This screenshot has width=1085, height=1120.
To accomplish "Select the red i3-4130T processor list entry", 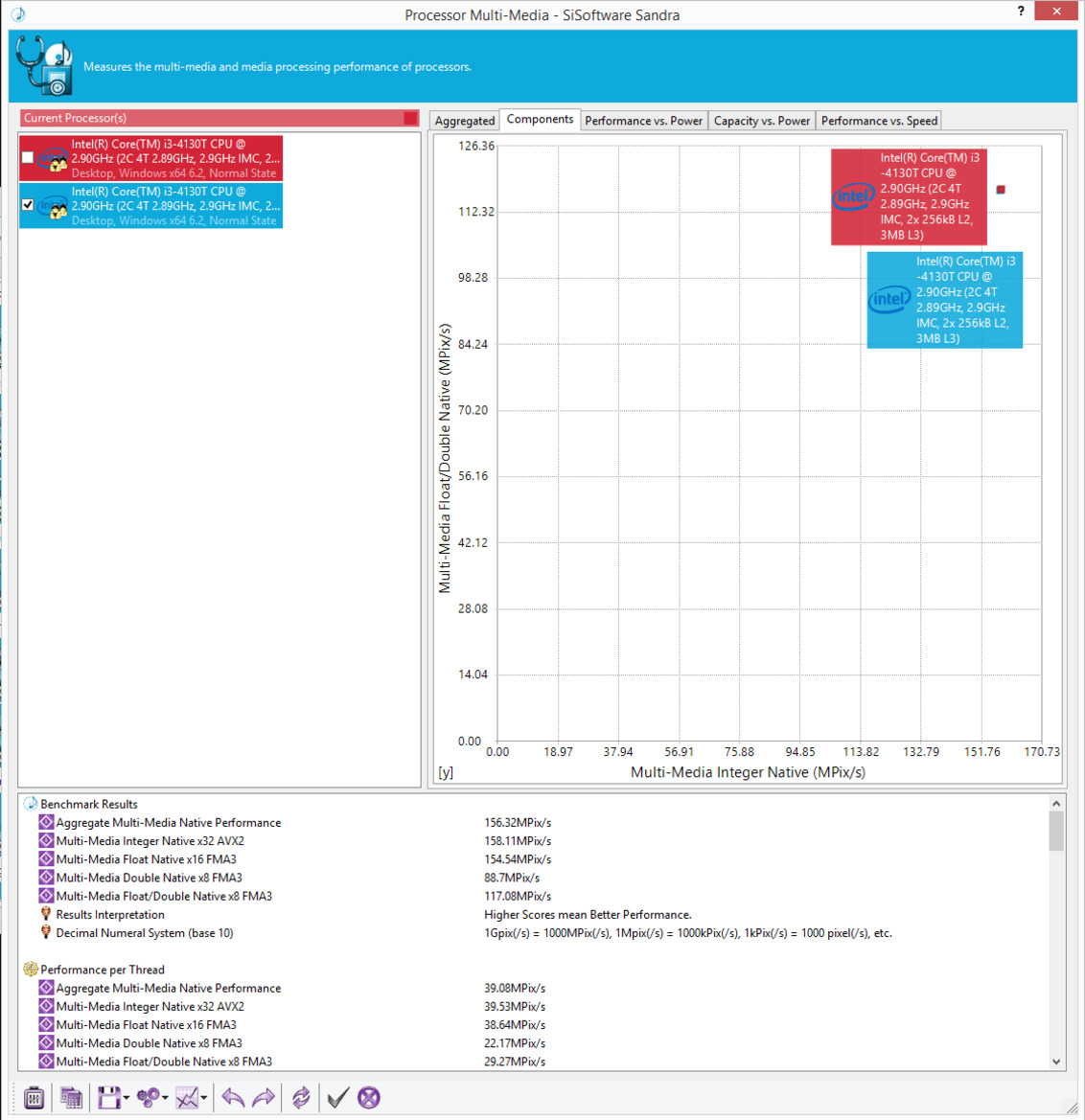I will pos(150,158).
